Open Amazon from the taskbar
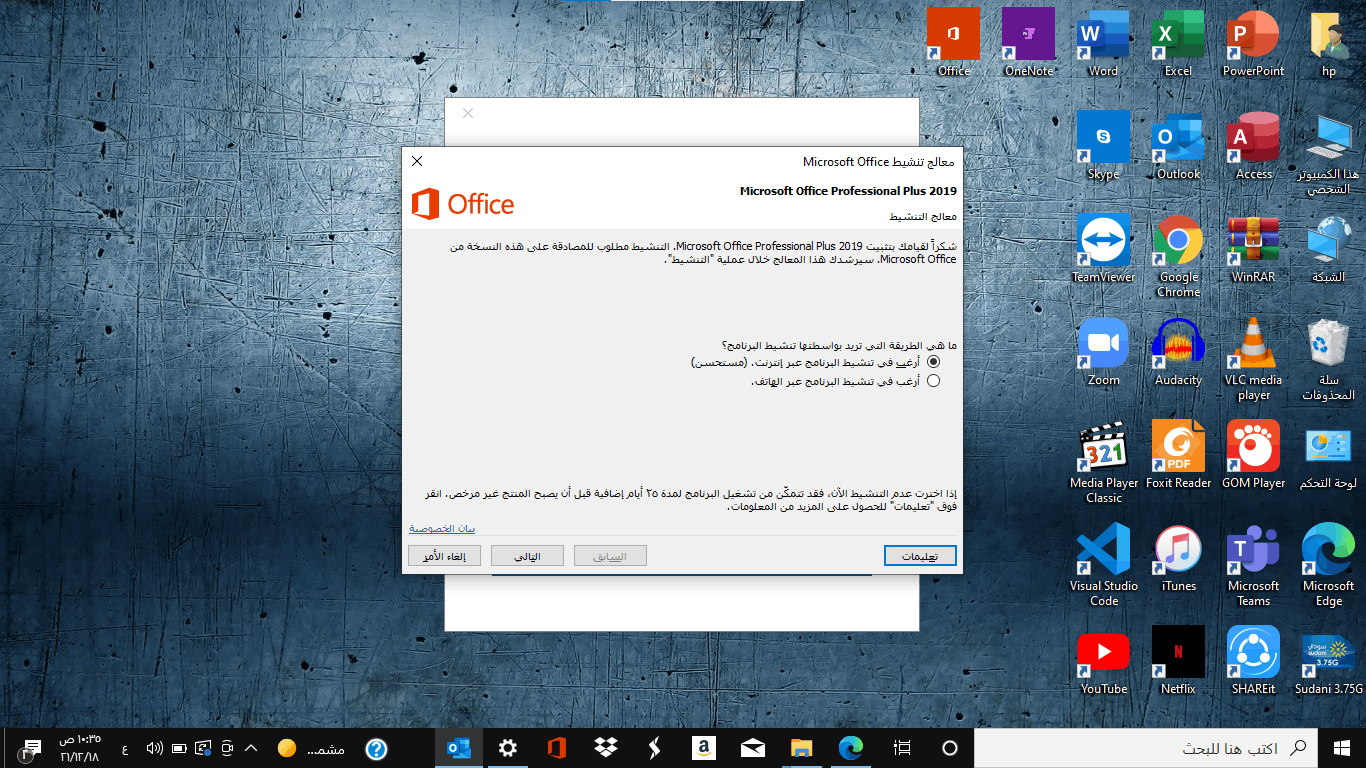Viewport: 1366px width, 768px height. pyautogui.click(x=703, y=747)
